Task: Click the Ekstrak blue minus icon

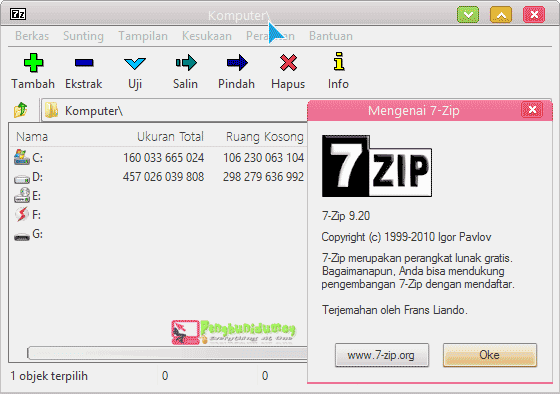Action: click(84, 63)
